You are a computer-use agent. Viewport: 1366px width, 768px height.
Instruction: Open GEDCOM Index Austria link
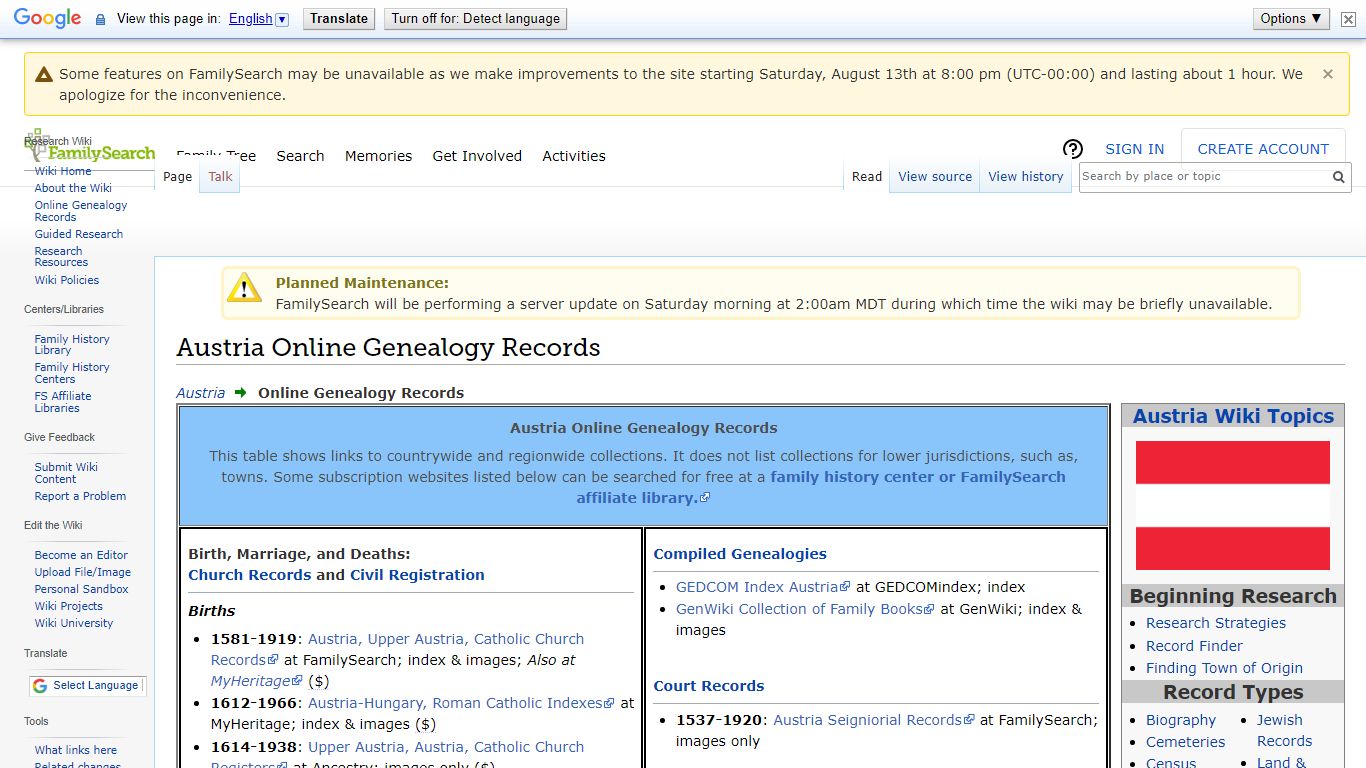[763, 587]
